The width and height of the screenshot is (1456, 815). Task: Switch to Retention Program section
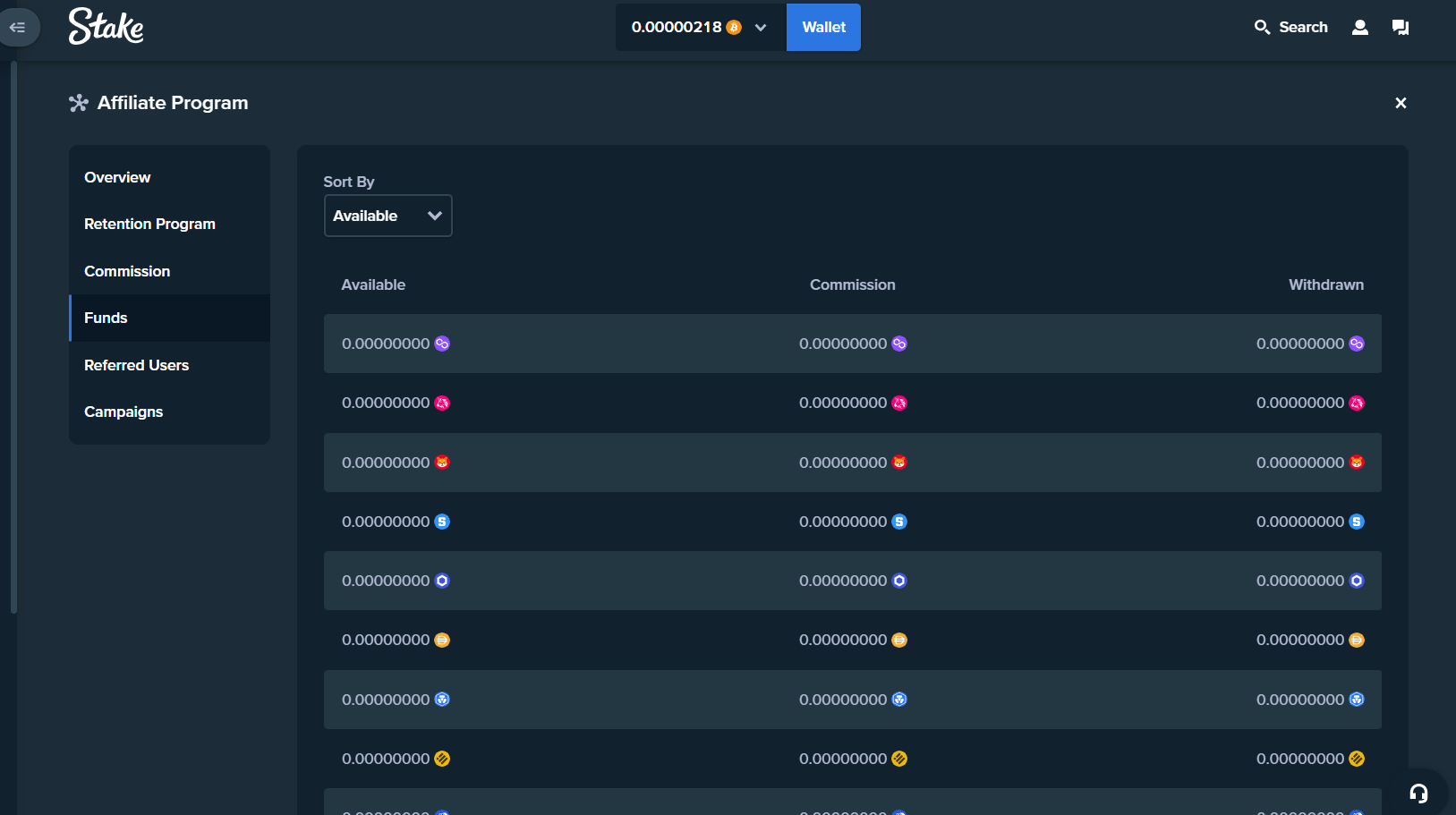point(149,224)
